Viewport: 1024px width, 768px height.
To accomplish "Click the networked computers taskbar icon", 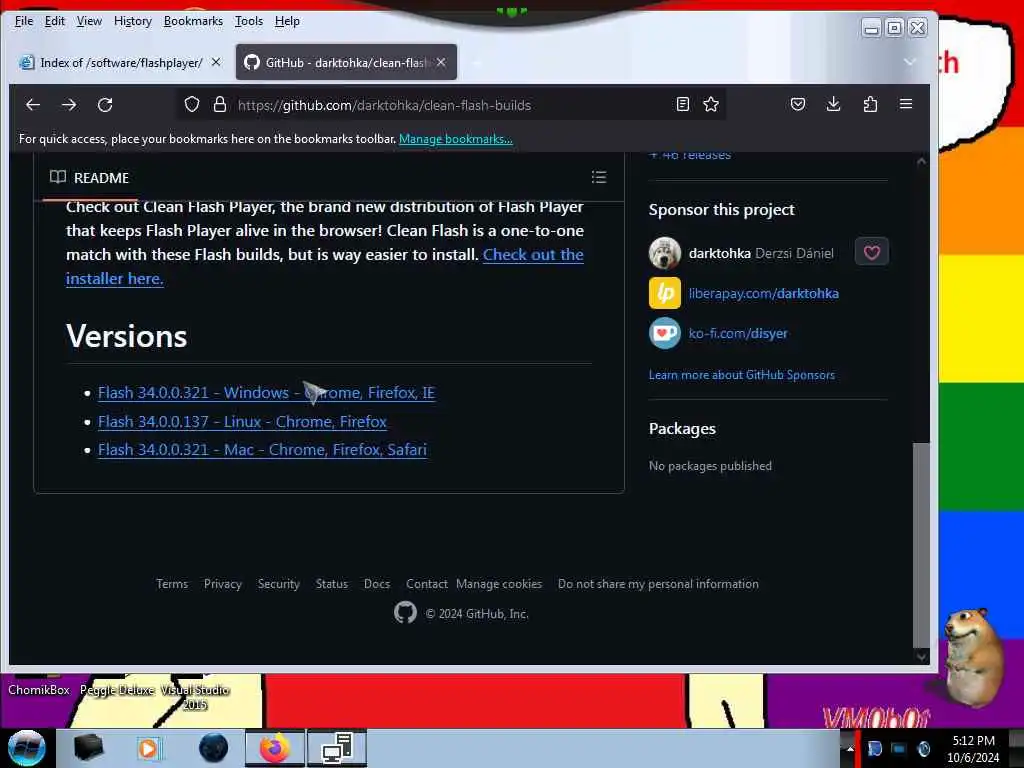I will pyautogui.click(x=337, y=748).
